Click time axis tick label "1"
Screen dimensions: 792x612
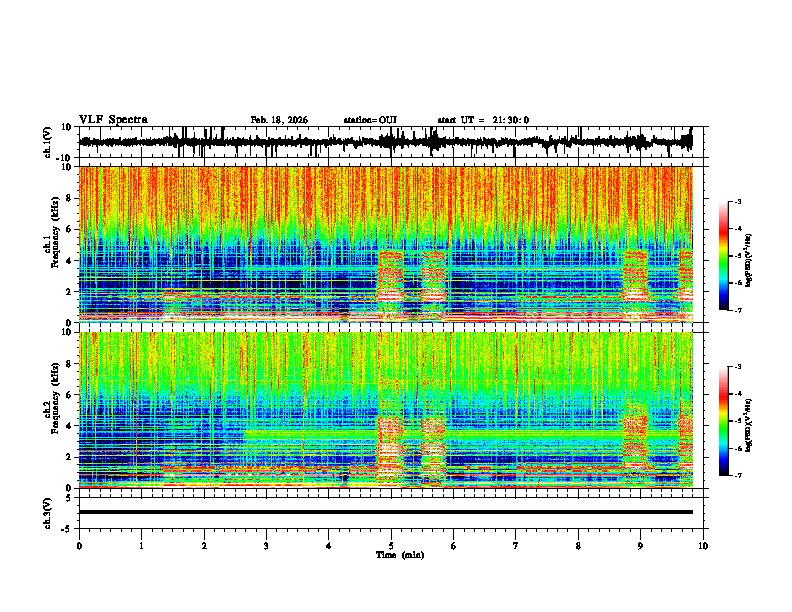(141, 546)
